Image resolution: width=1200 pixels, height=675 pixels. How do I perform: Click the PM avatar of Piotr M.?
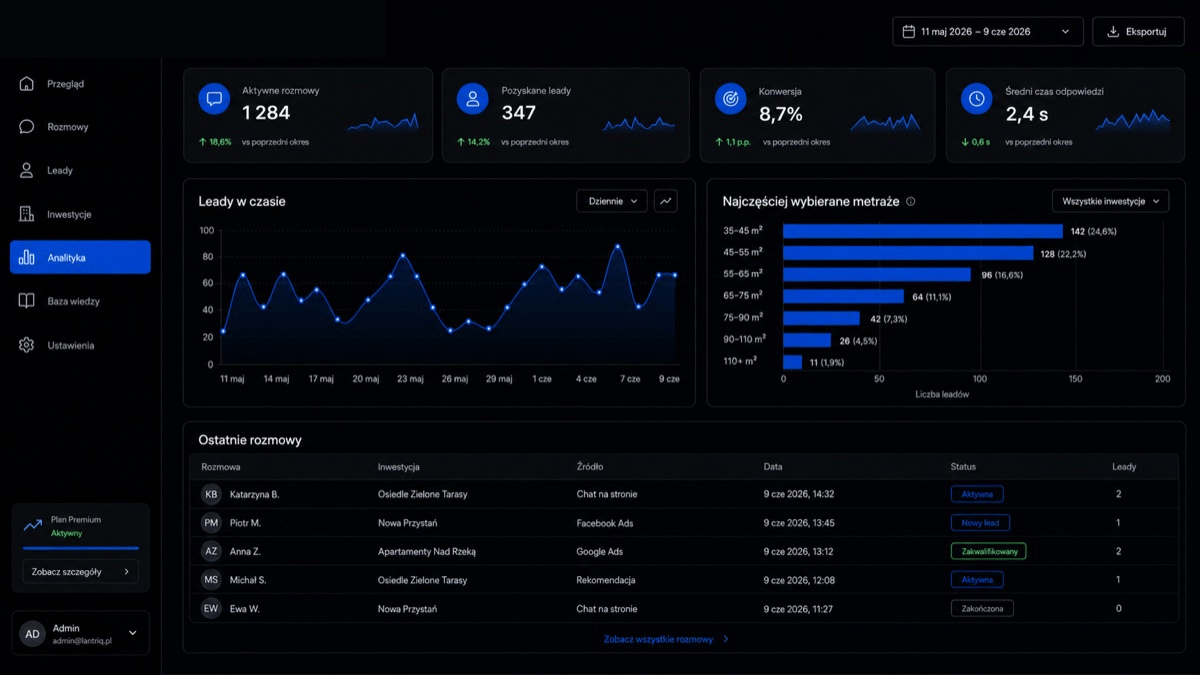pos(211,523)
